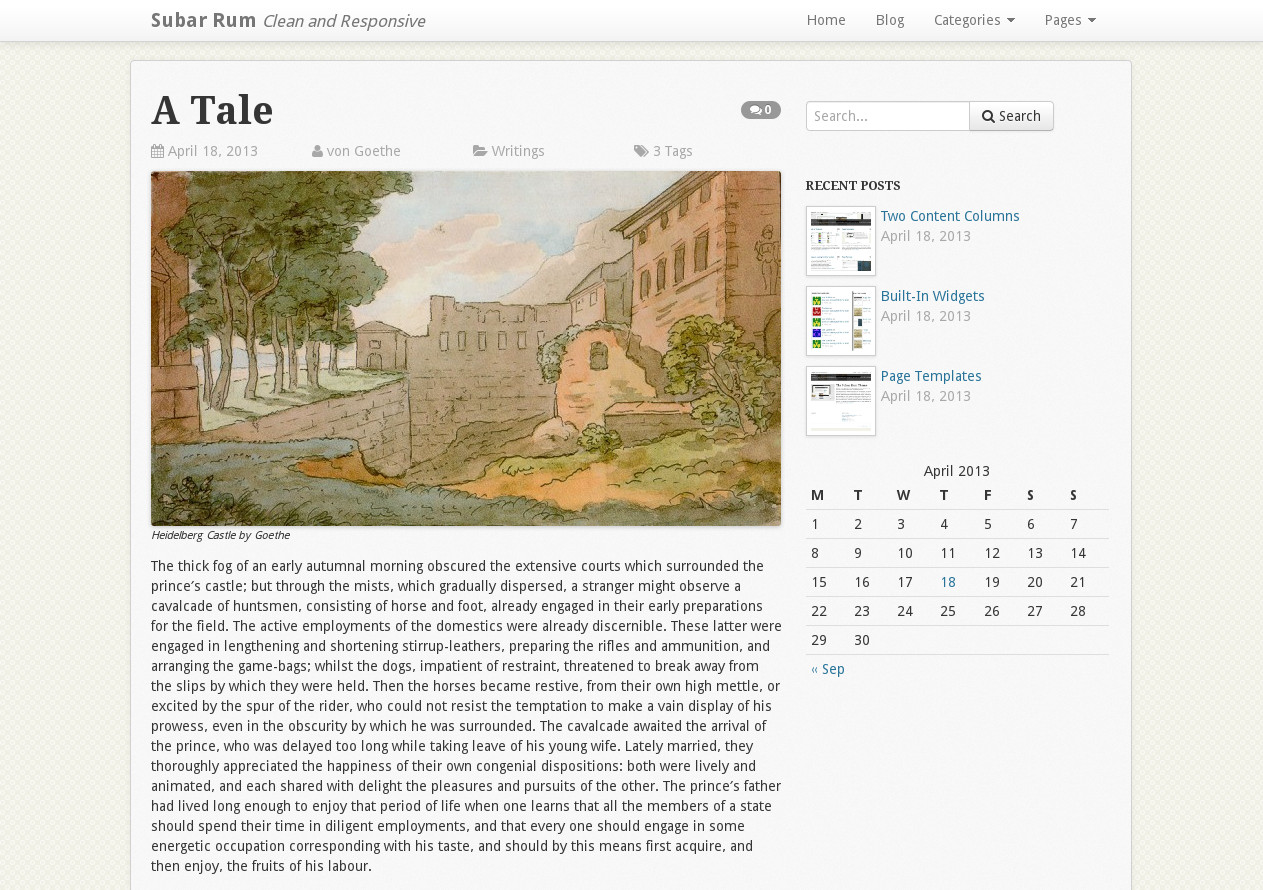View posts by von Goethe
The image size is (1263, 890).
(364, 152)
